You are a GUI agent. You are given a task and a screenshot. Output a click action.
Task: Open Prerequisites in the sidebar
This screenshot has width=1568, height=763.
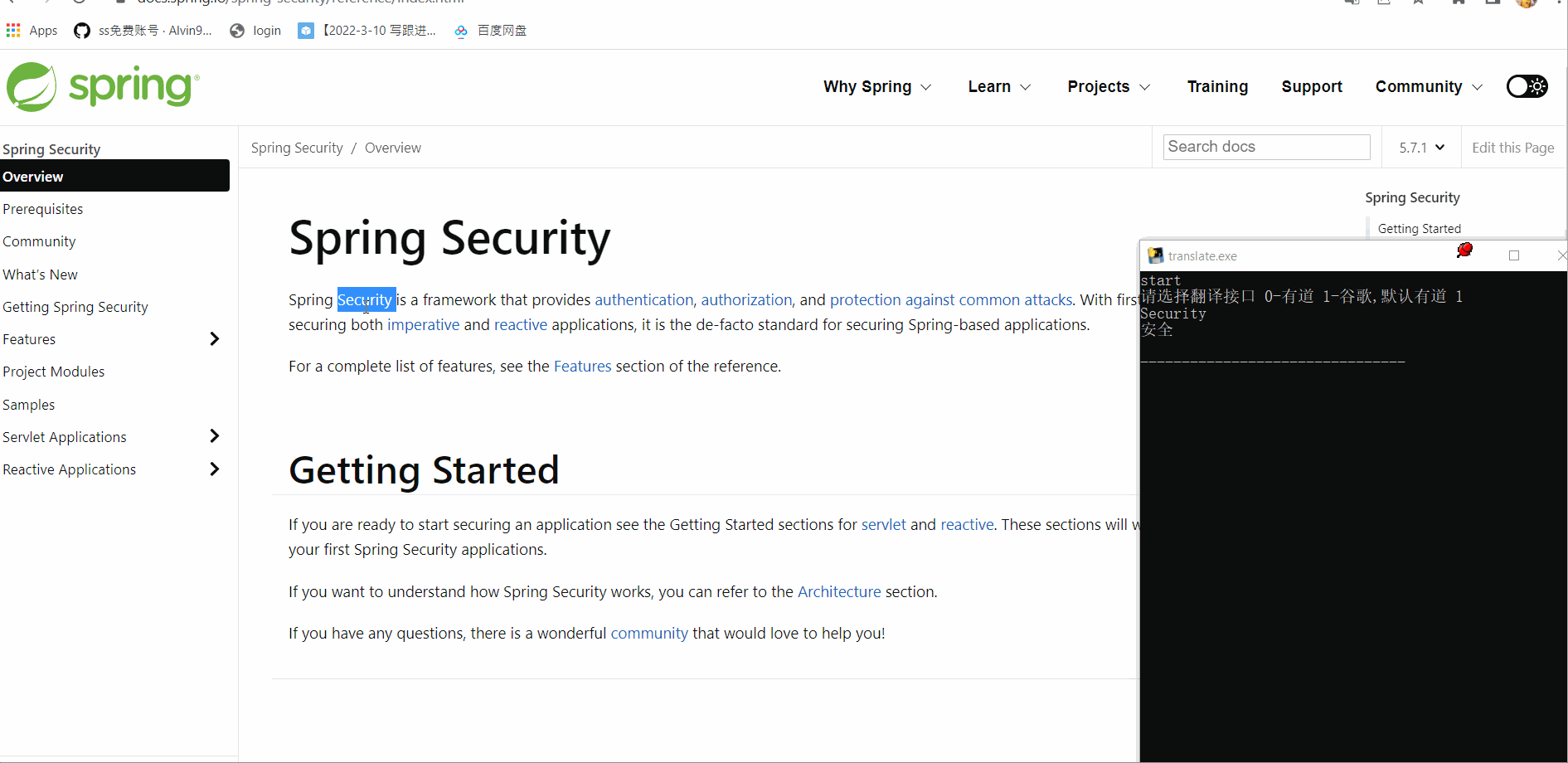43,209
